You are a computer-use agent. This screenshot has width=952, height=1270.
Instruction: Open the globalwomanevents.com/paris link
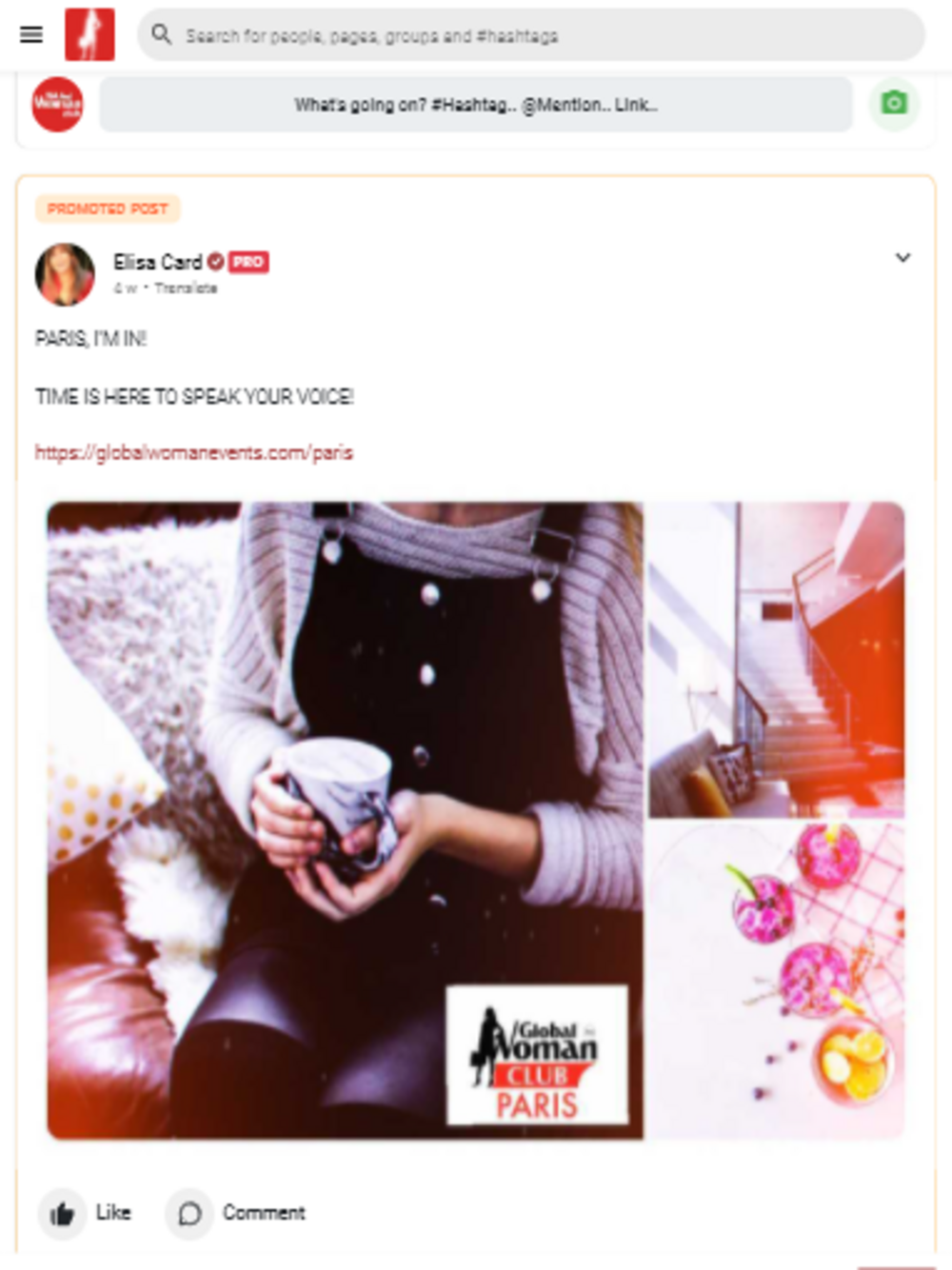[194, 452]
